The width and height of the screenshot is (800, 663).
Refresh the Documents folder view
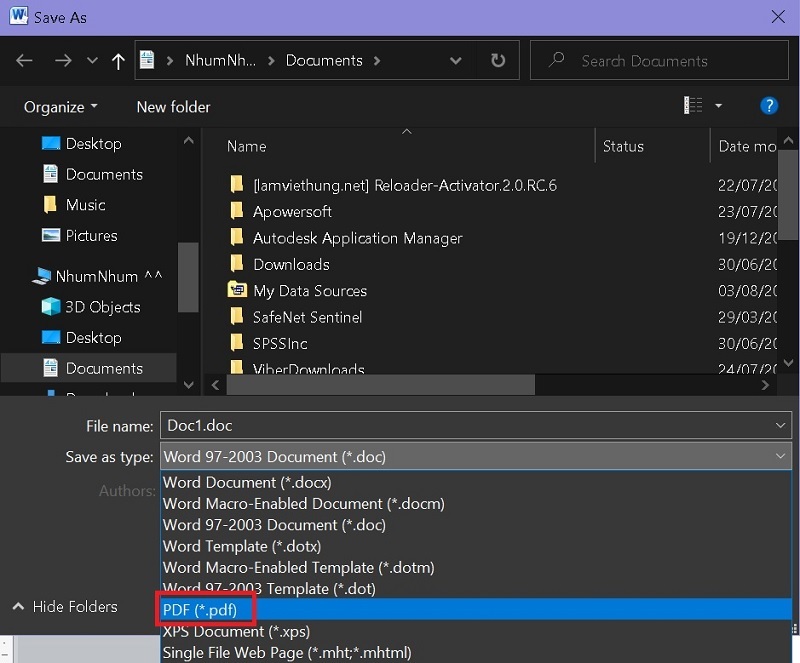point(497,60)
